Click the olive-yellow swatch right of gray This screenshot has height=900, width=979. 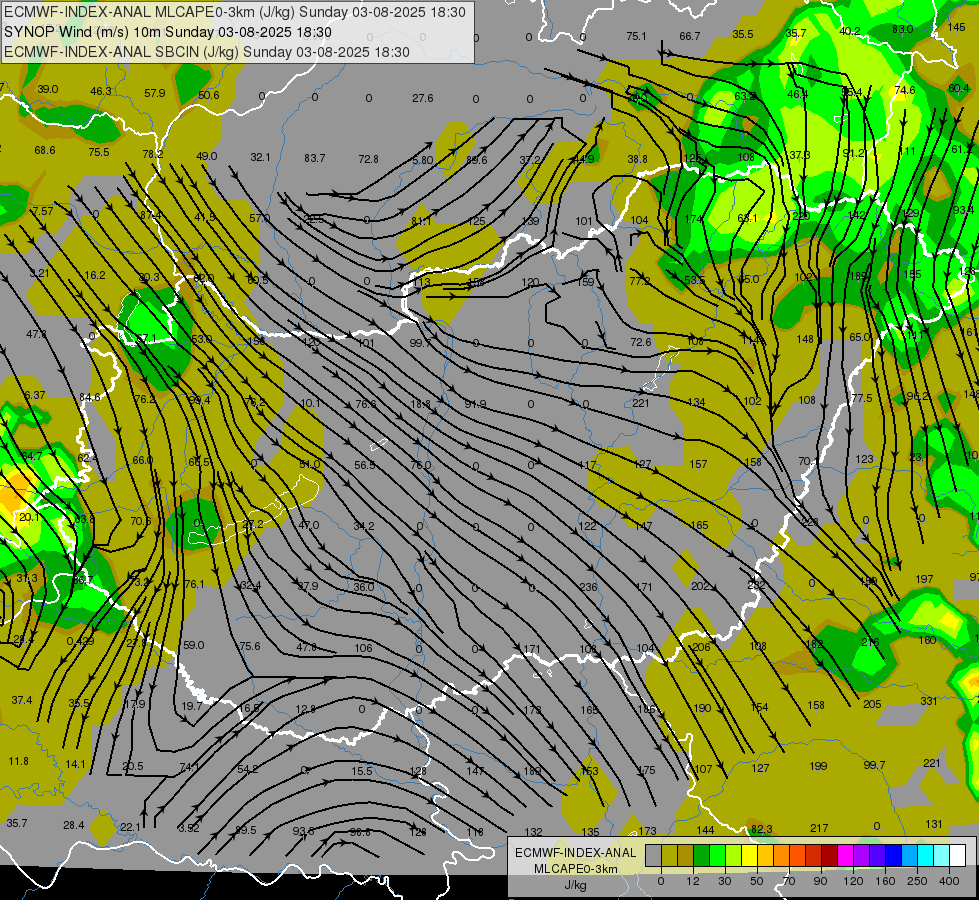tap(670, 856)
